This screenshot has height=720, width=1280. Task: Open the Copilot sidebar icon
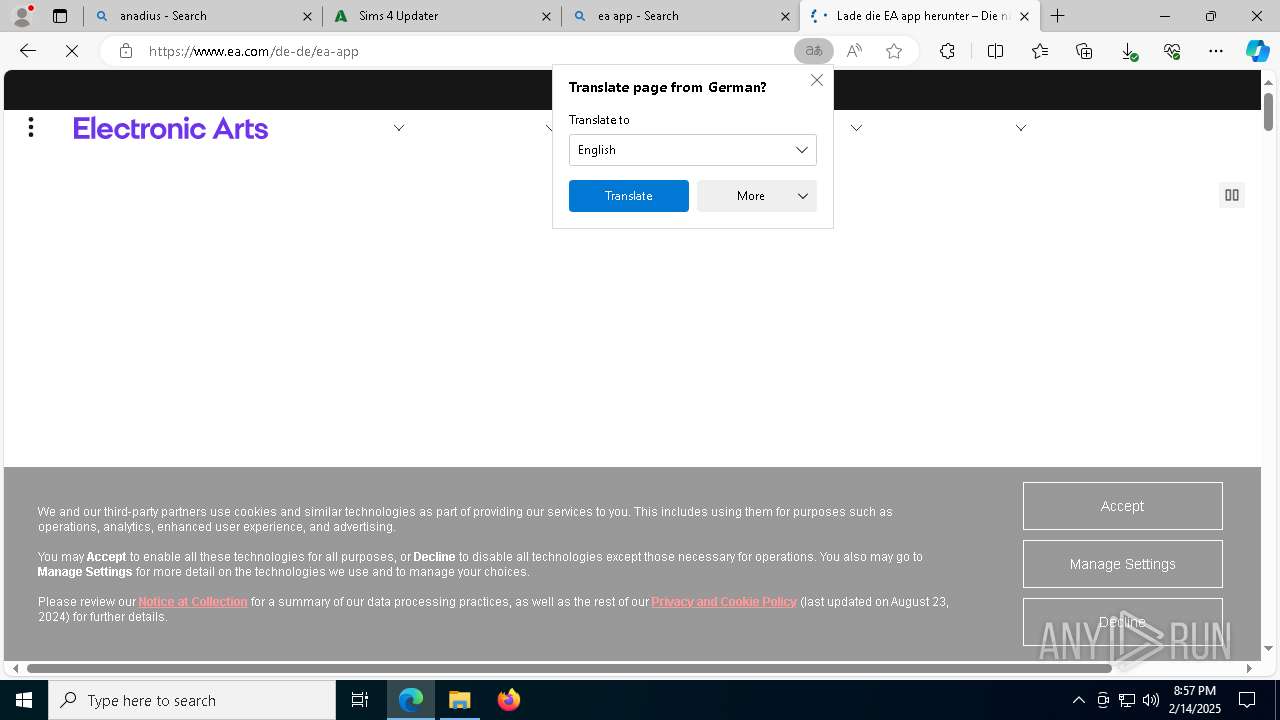coord(1258,51)
